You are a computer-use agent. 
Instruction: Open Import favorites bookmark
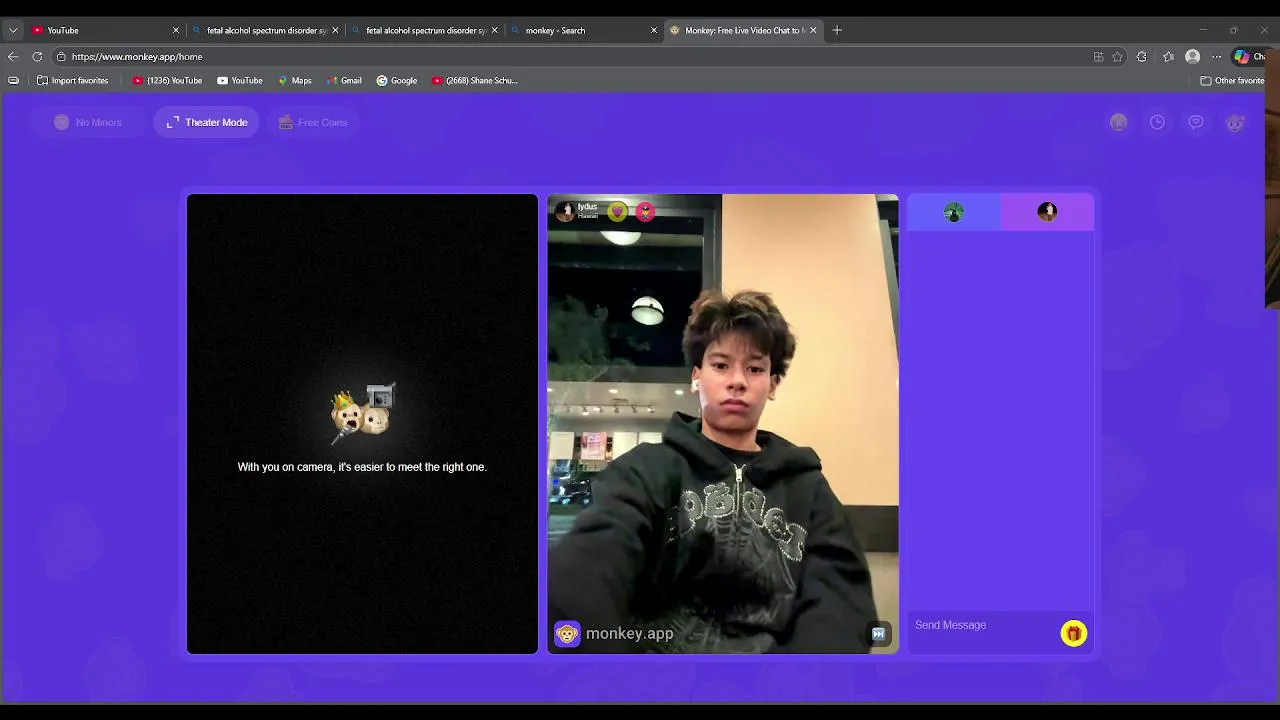72,81
